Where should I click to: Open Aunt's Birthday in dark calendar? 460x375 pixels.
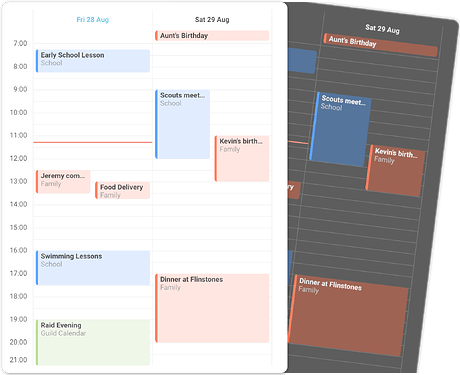pyautogui.click(x=380, y=45)
